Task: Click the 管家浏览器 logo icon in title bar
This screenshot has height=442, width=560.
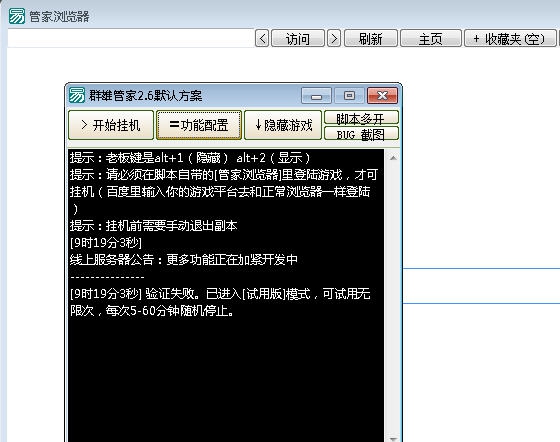Action: coord(17,16)
